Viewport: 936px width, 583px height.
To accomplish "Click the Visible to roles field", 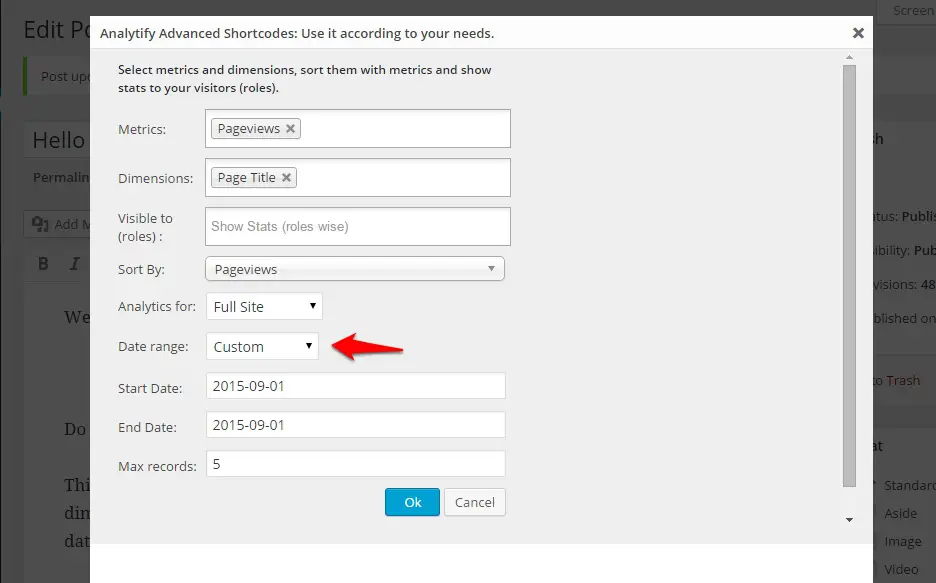I will (358, 226).
